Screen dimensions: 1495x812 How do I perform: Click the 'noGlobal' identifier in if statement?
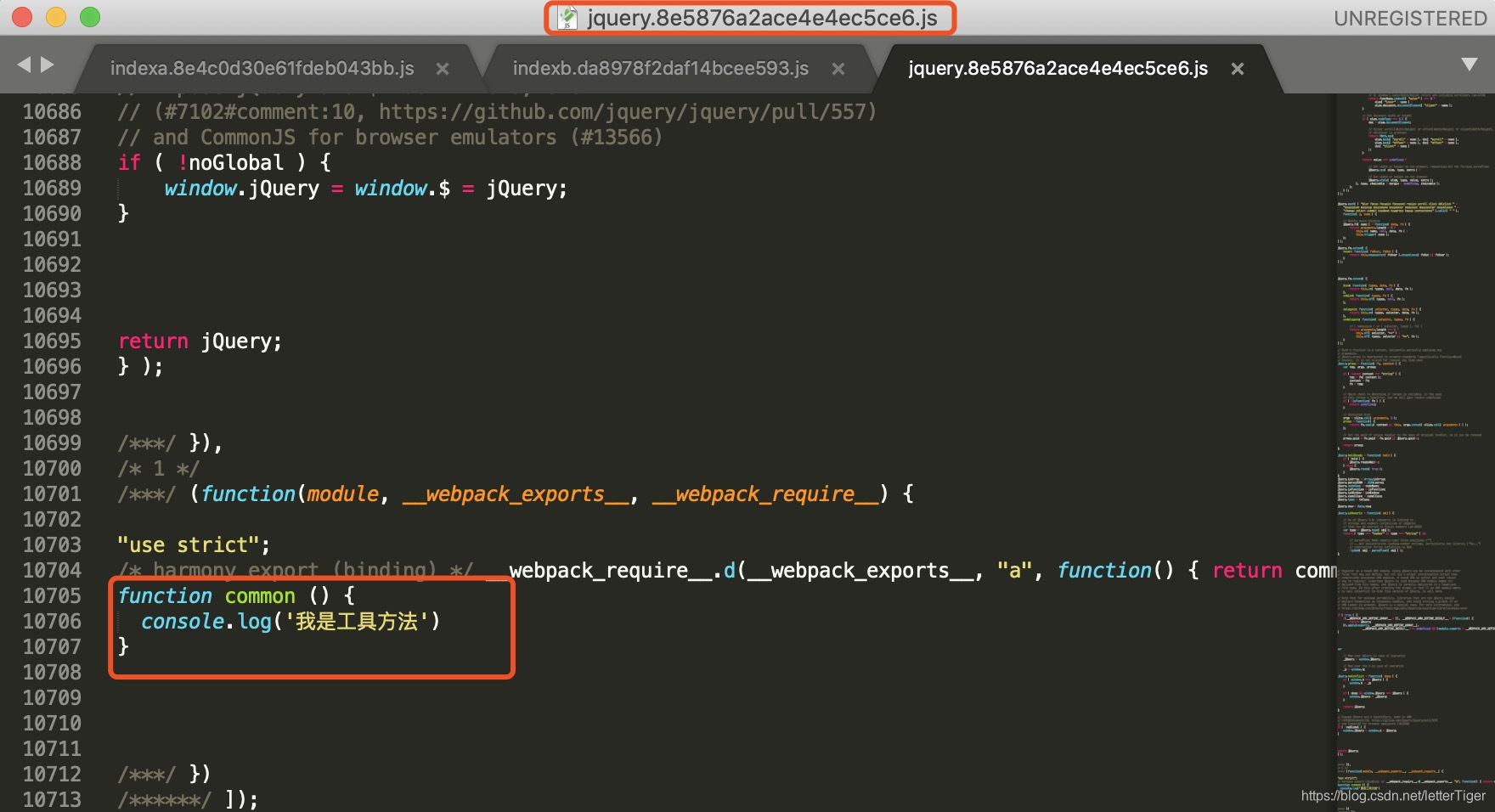(x=236, y=162)
